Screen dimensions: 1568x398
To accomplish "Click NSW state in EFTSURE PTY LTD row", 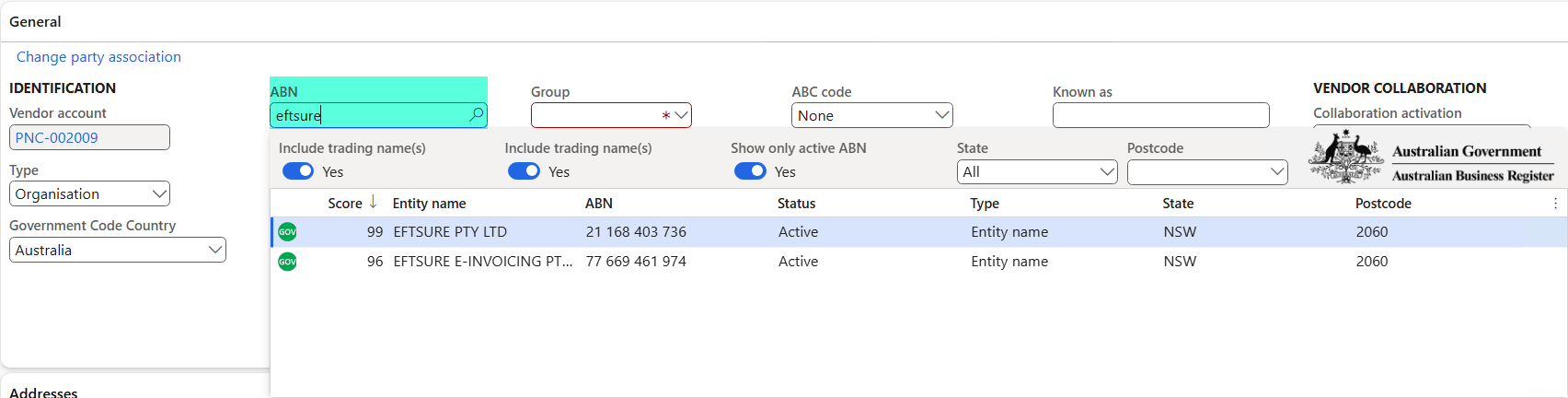I will pos(1180,232).
